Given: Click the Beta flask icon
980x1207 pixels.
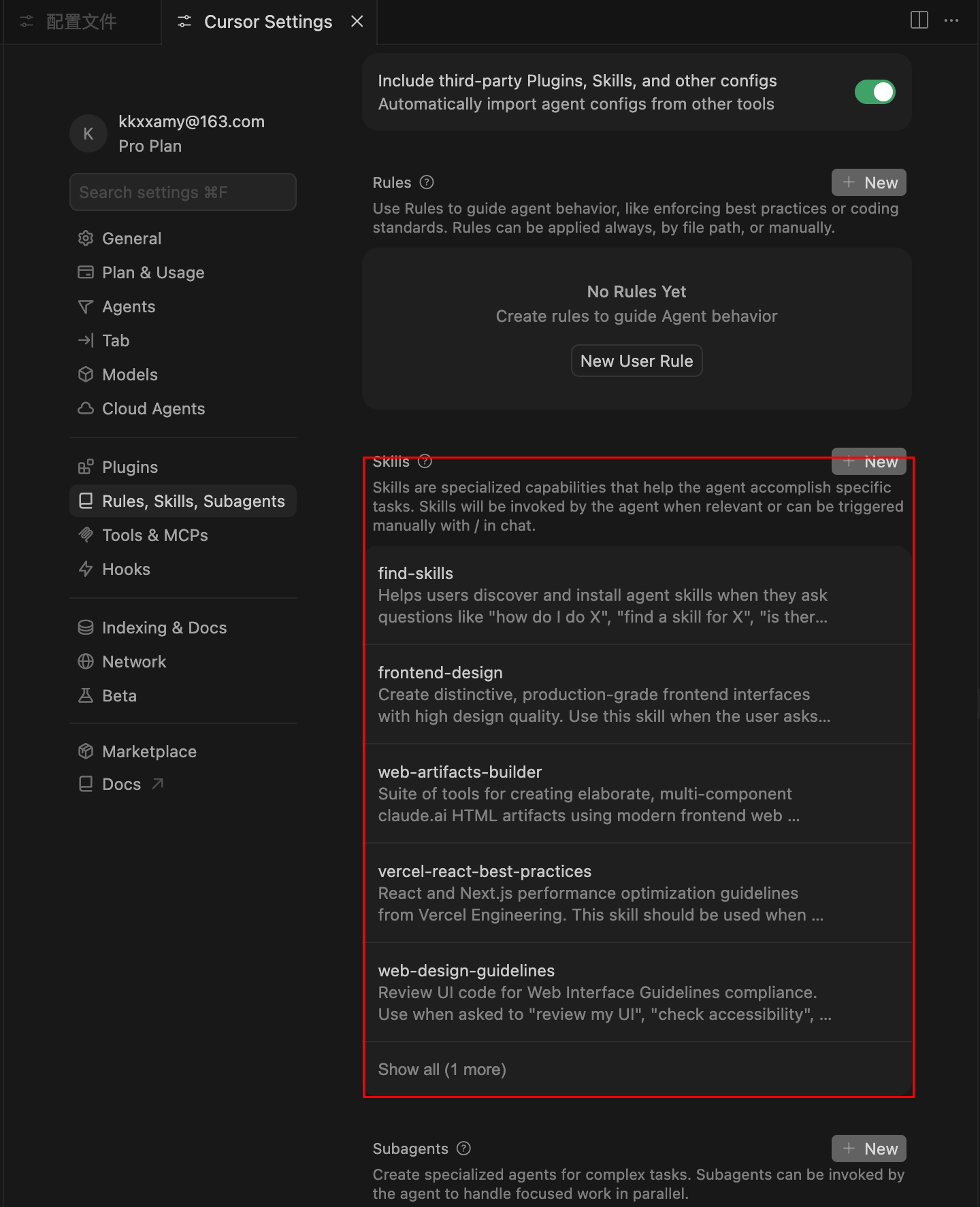Looking at the screenshot, I should [86, 696].
